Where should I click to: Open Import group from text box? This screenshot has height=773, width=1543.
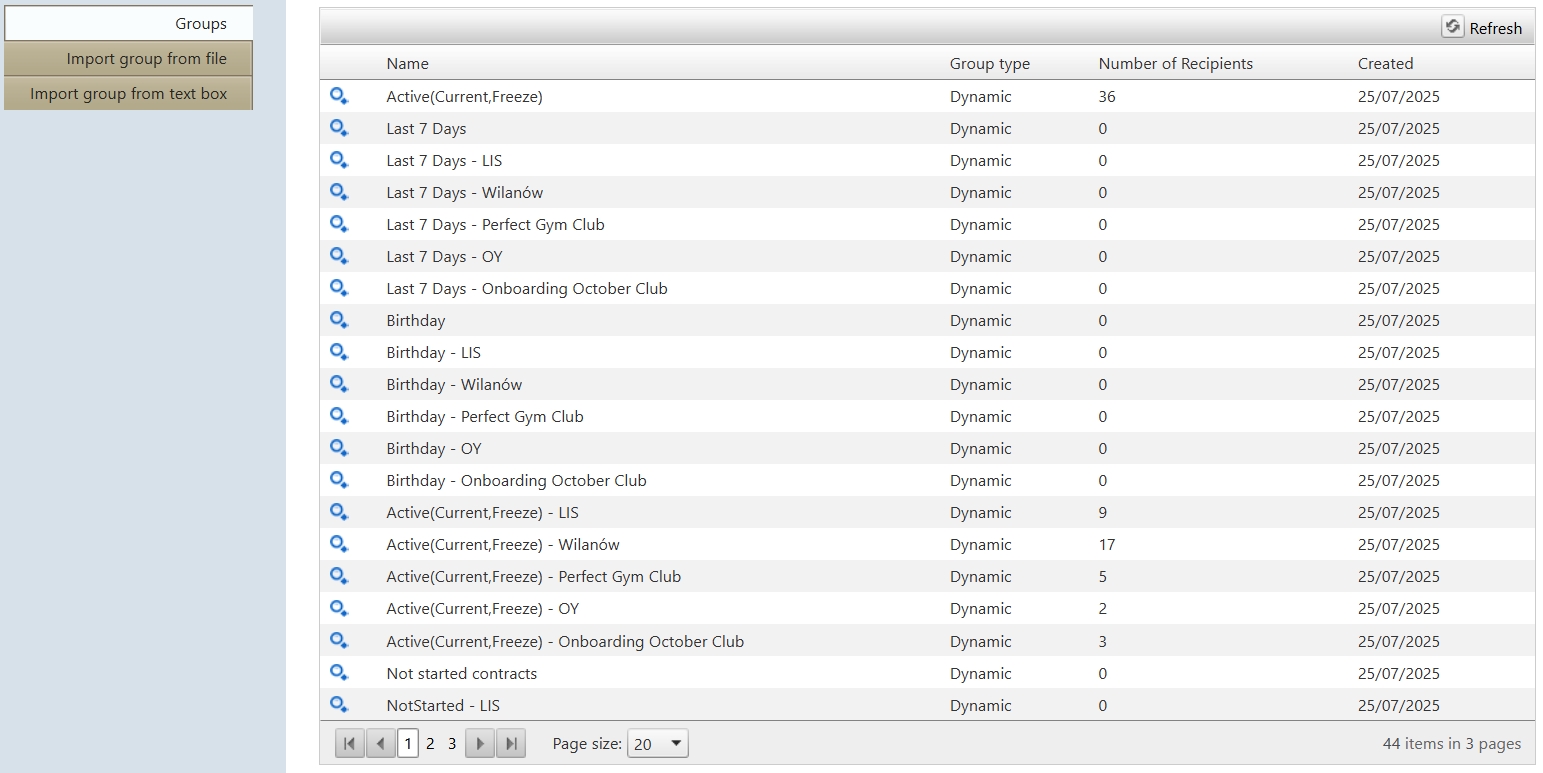click(x=129, y=93)
